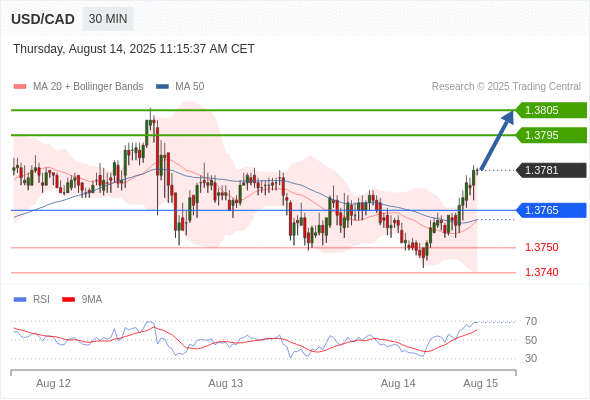Toggle the RSI legend label
The height and width of the screenshot is (400, 590).
pyautogui.click(x=41, y=300)
